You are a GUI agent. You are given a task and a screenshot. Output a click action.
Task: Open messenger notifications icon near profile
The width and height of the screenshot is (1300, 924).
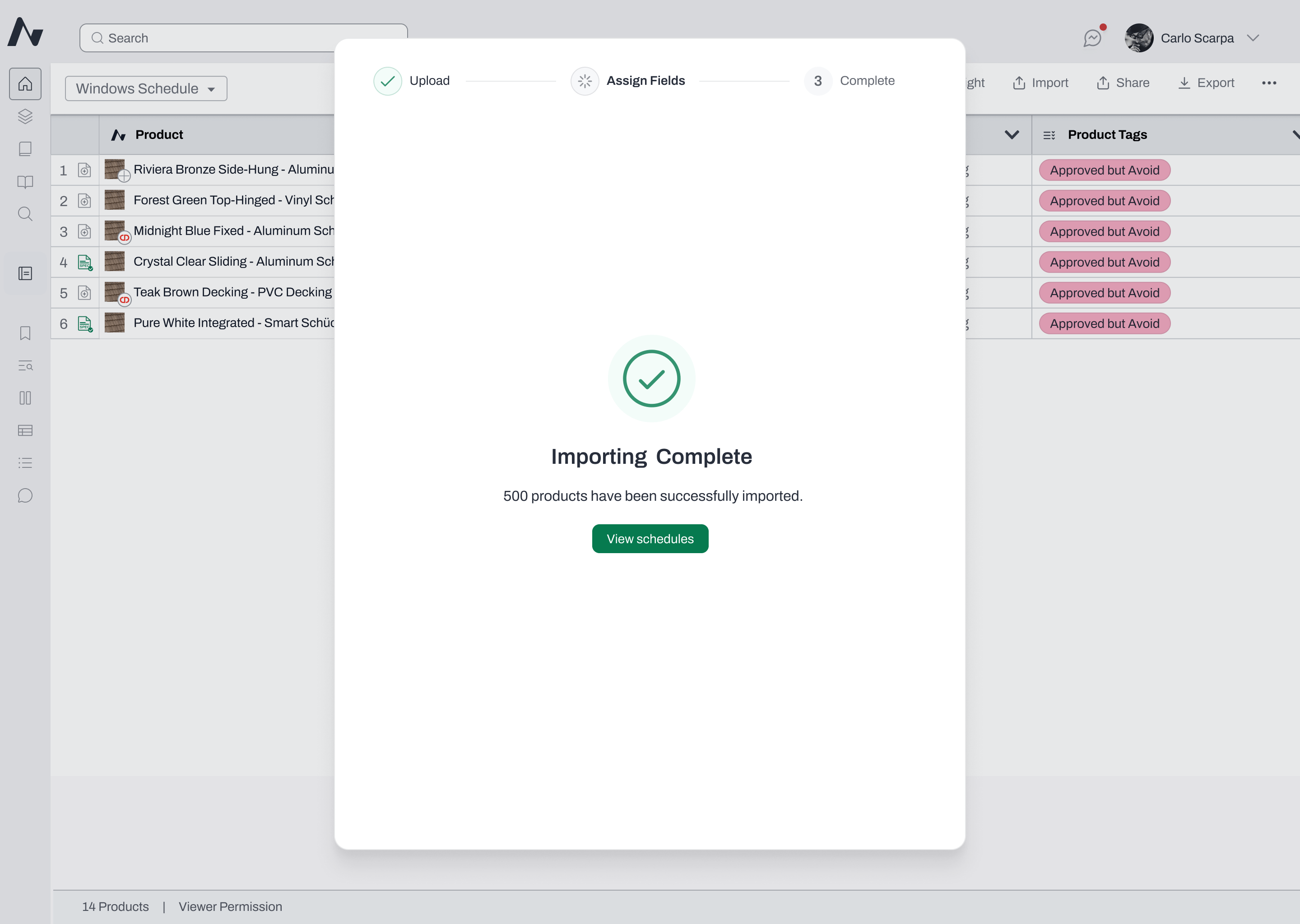1092,37
